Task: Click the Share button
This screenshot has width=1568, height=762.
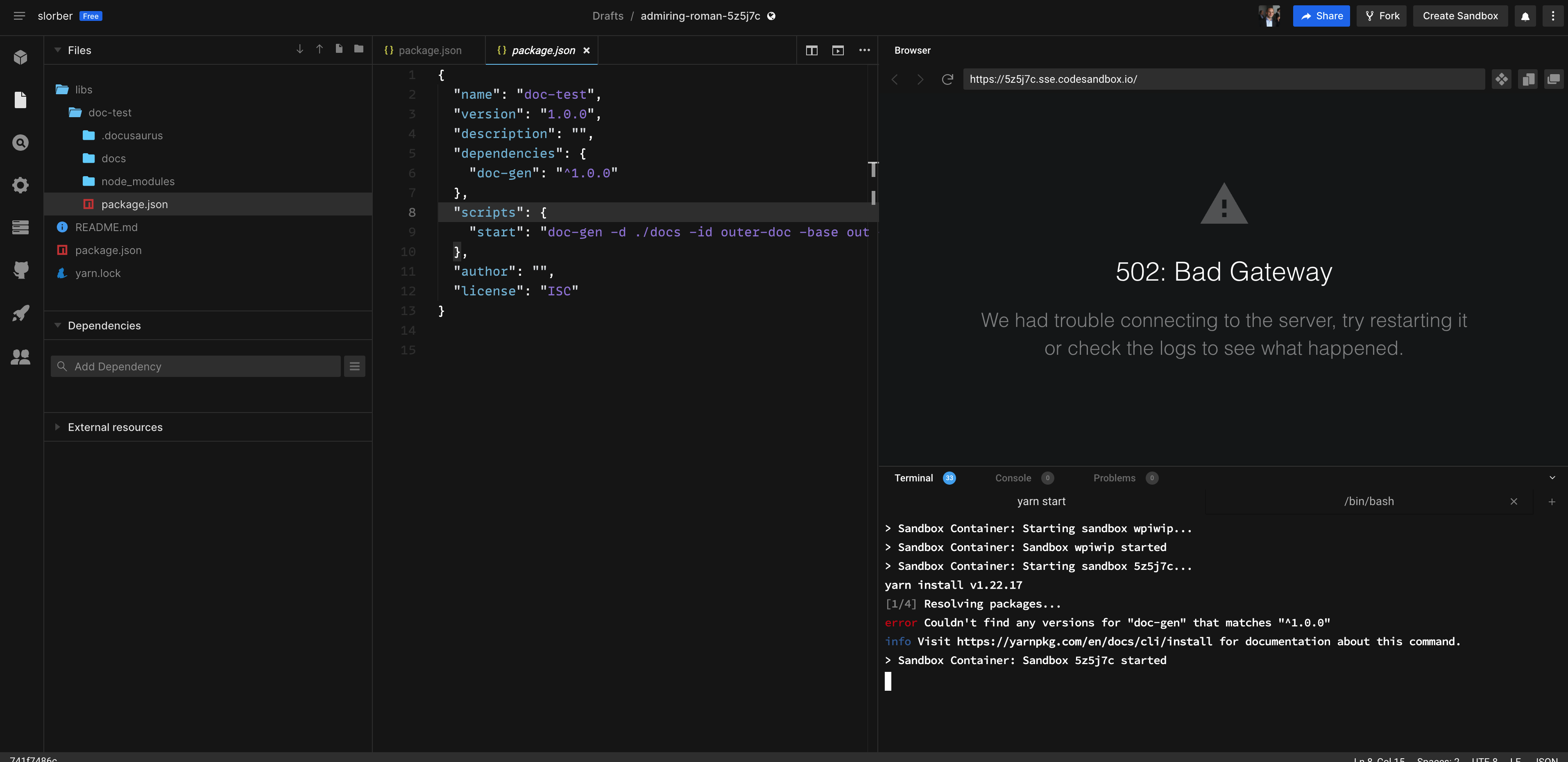Action: point(1321,16)
